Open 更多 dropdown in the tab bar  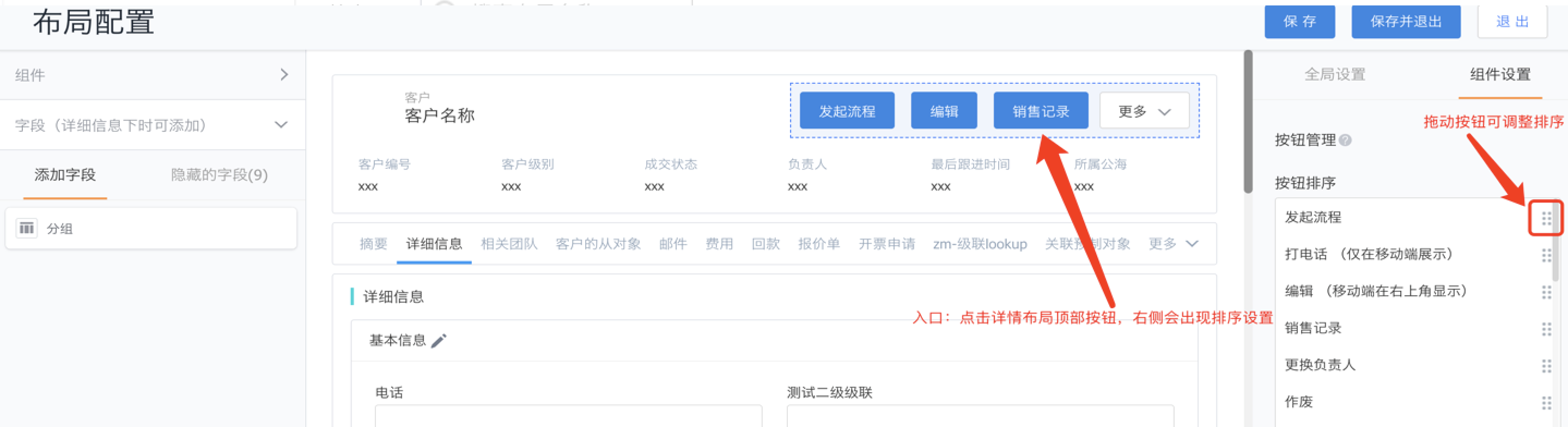[1174, 243]
